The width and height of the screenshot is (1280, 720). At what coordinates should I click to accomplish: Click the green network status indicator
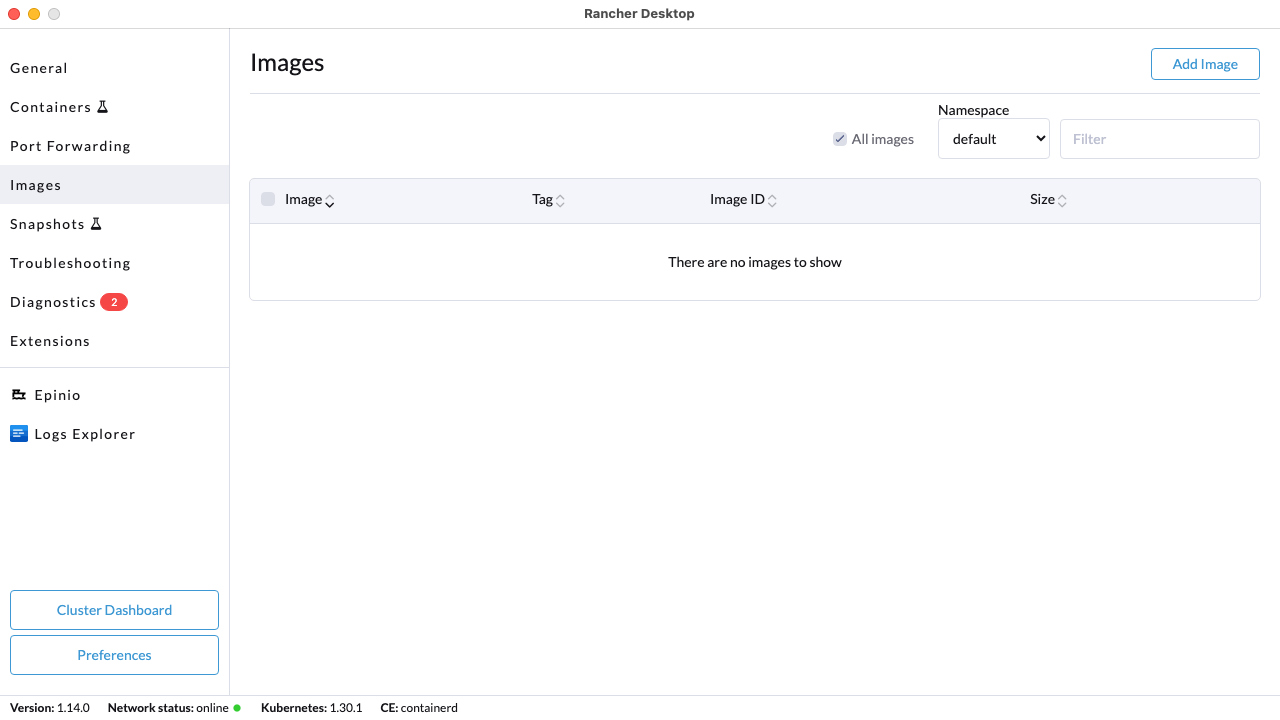[237, 708]
